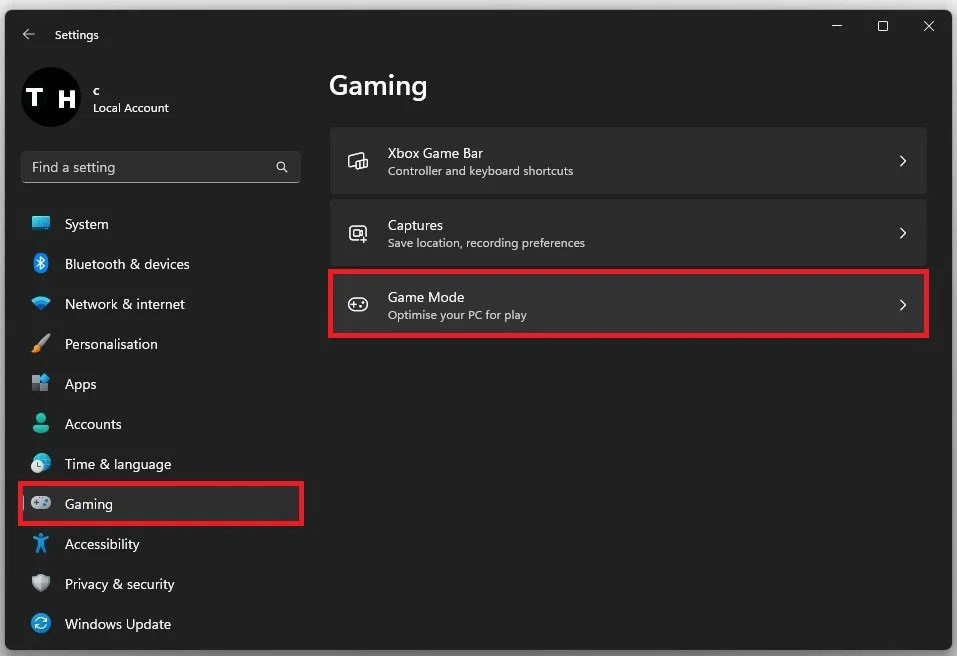The width and height of the screenshot is (957, 656).
Task: Click the Accessibility icon in sidebar
Action: (40, 544)
